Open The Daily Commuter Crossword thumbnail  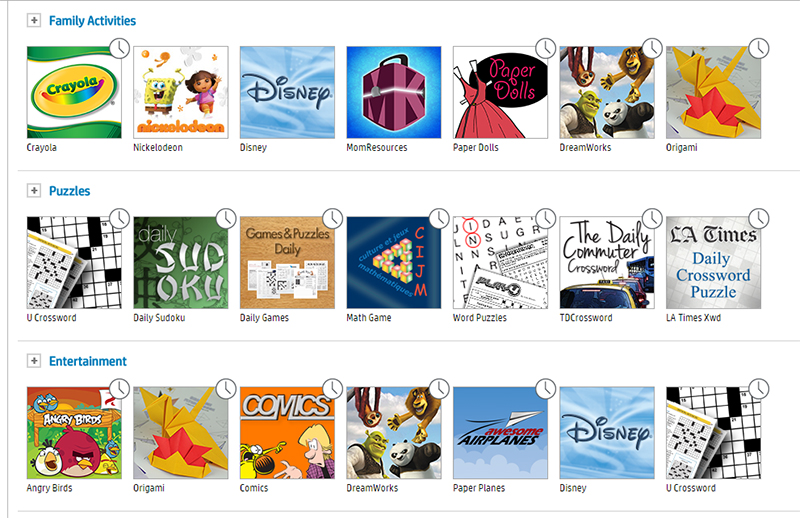[x=607, y=262]
